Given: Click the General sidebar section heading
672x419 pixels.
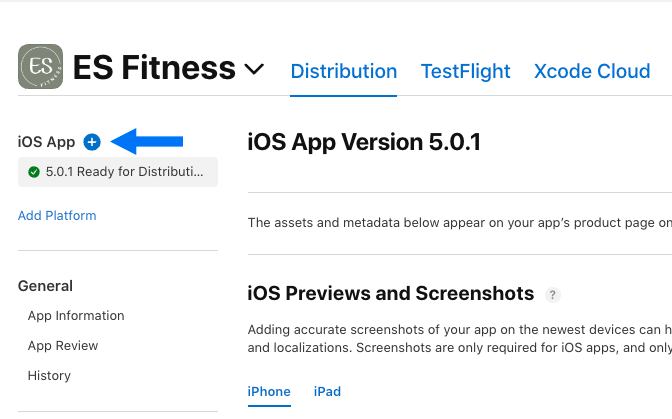Looking at the screenshot, I should pyautogui.click(x=45, y=286).
